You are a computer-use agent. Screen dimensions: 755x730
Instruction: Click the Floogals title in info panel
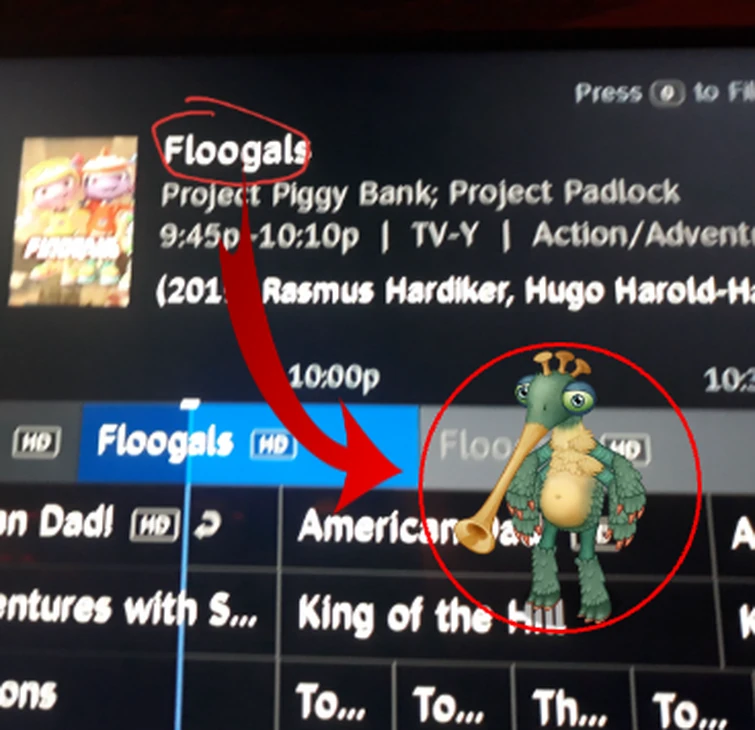[237, 150]
